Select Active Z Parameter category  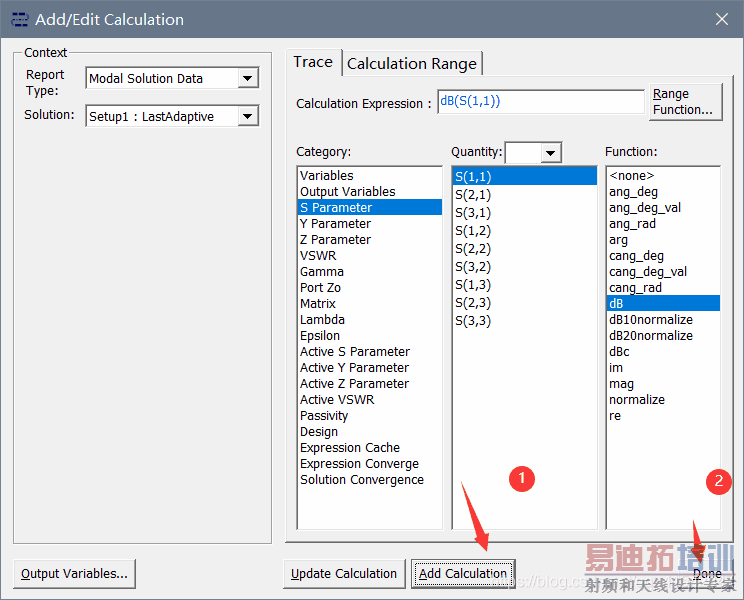pyautogui.click(x=370, y=384)
